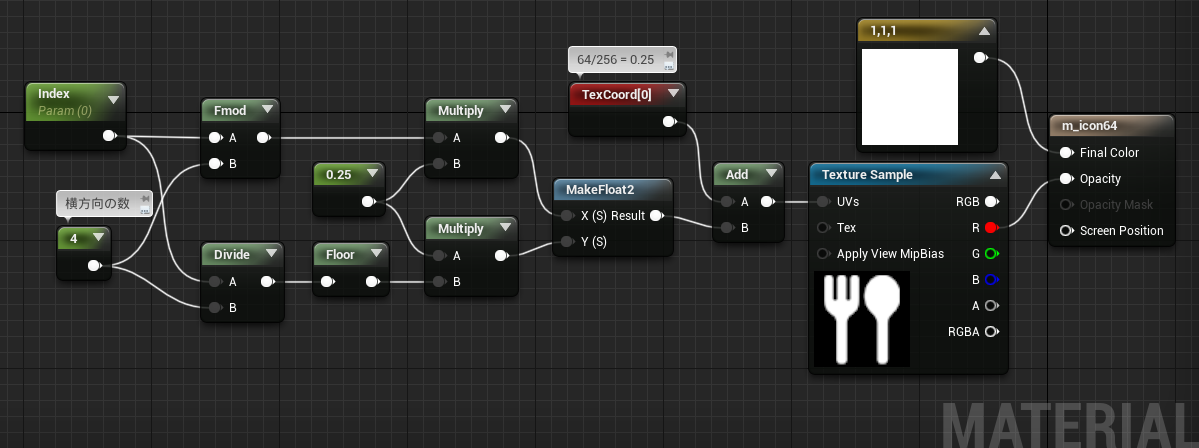
Task: Click the Texture Sample UVs input pin
Action: [823, 202]
